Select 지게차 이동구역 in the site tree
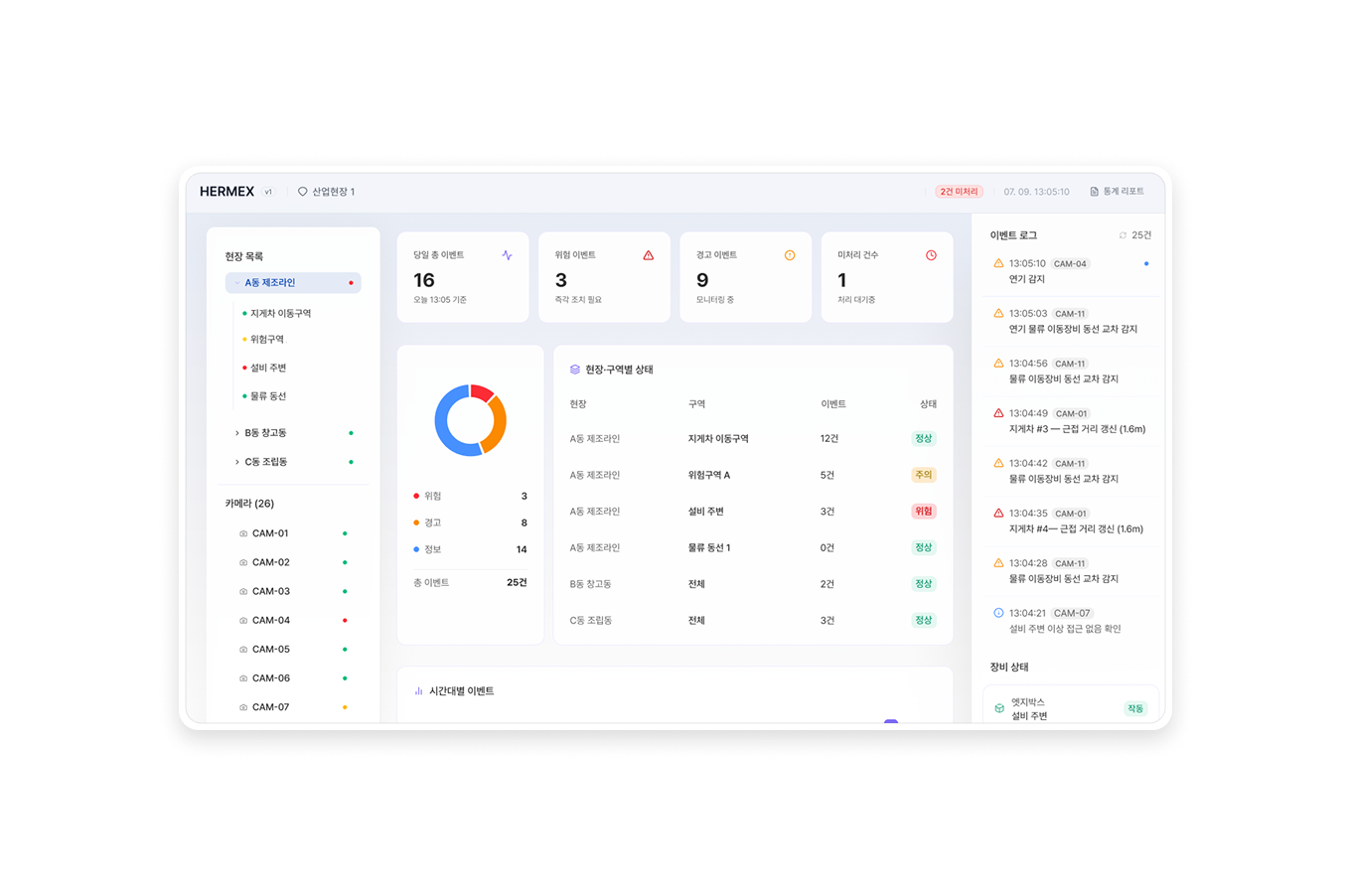 click(280, 313)
